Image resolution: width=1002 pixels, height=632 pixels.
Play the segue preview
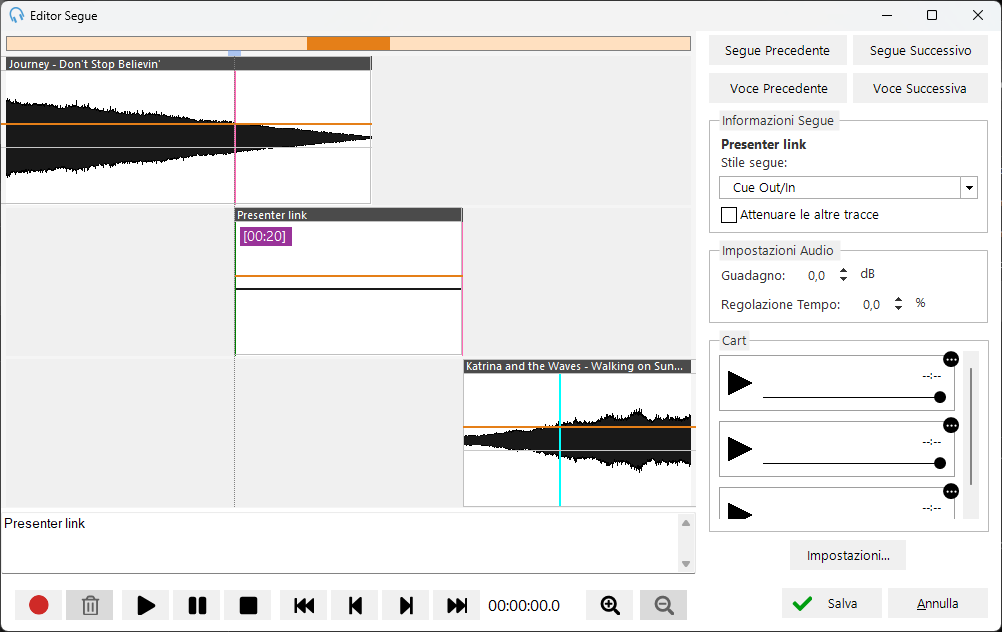(146, 605)
